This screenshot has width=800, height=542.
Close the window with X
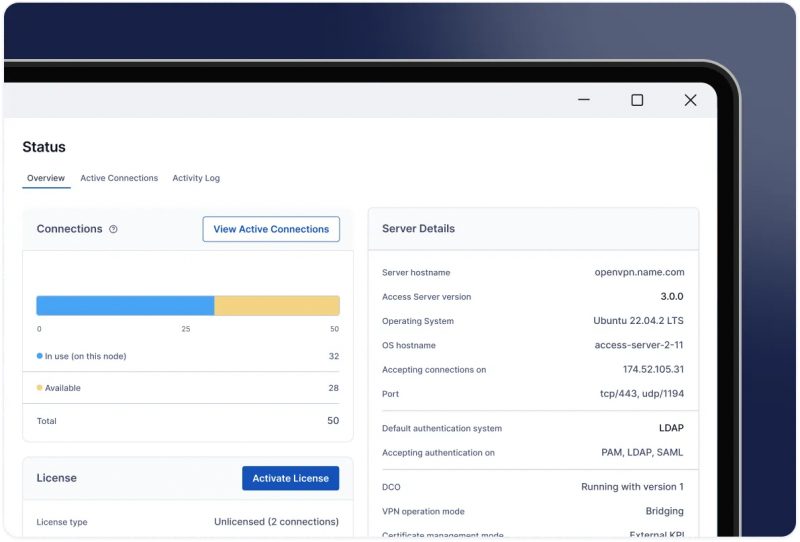690,100
